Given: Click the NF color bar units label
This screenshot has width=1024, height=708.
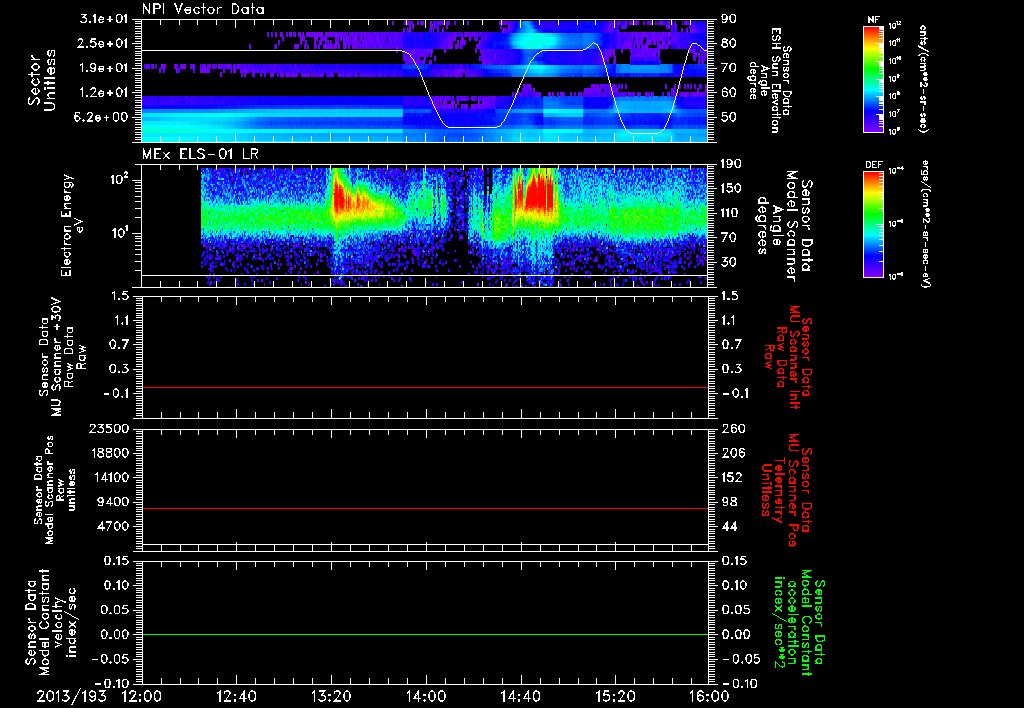Looking at the screenshot, I should pos(923,78).
